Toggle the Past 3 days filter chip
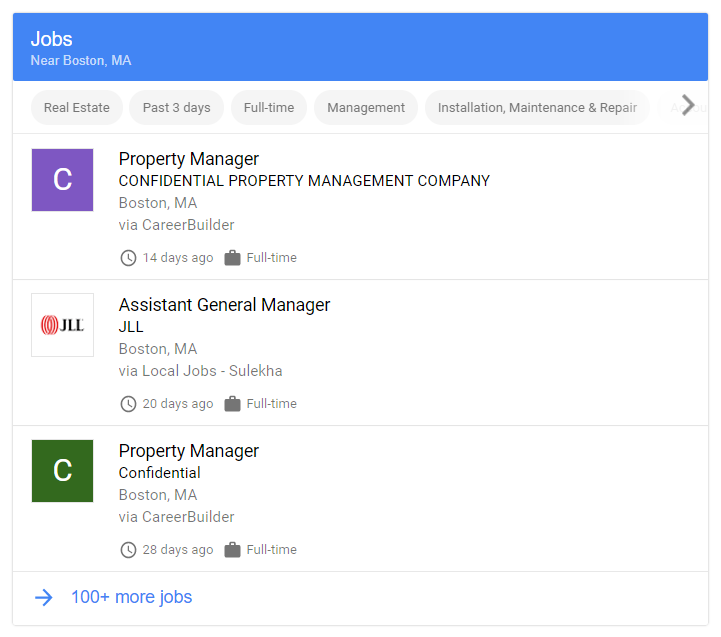 [x=177, y=108]
